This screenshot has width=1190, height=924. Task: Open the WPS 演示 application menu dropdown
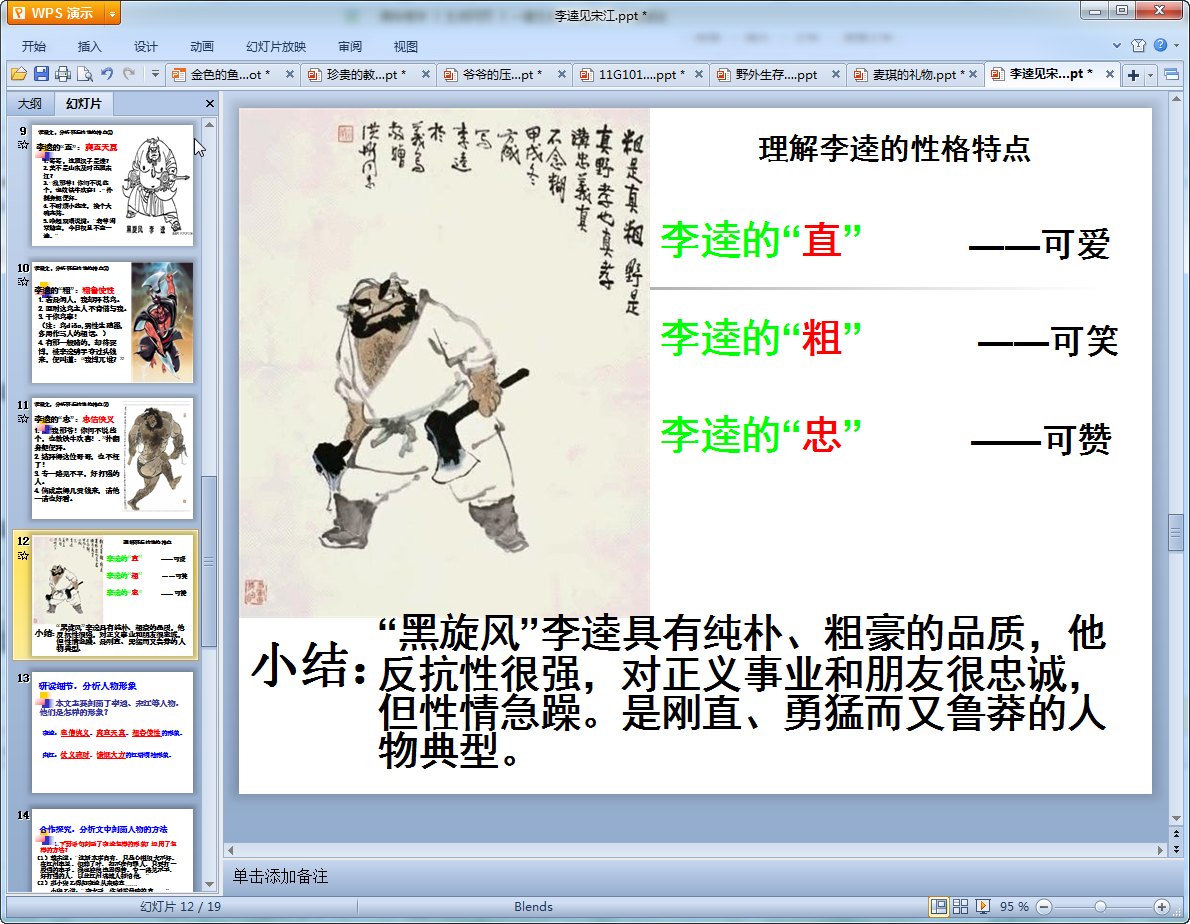[x=112, y=13]
